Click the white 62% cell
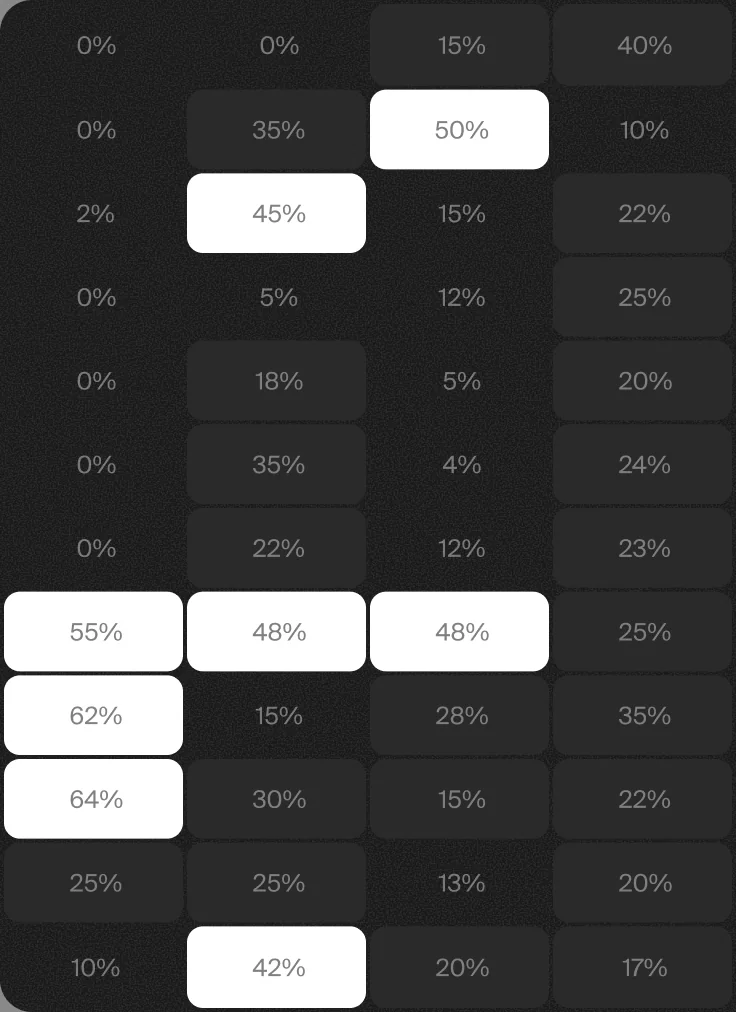736x1012 pixels. pos(94,715)
